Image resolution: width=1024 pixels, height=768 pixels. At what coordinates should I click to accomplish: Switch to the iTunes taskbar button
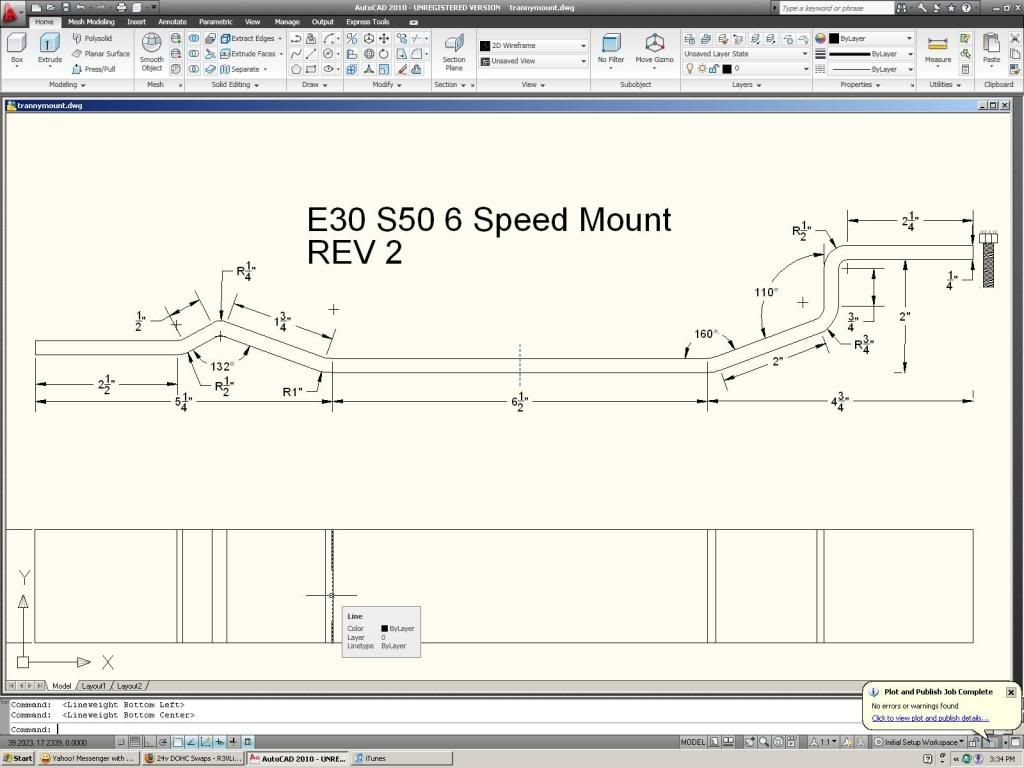click(402, 758)
